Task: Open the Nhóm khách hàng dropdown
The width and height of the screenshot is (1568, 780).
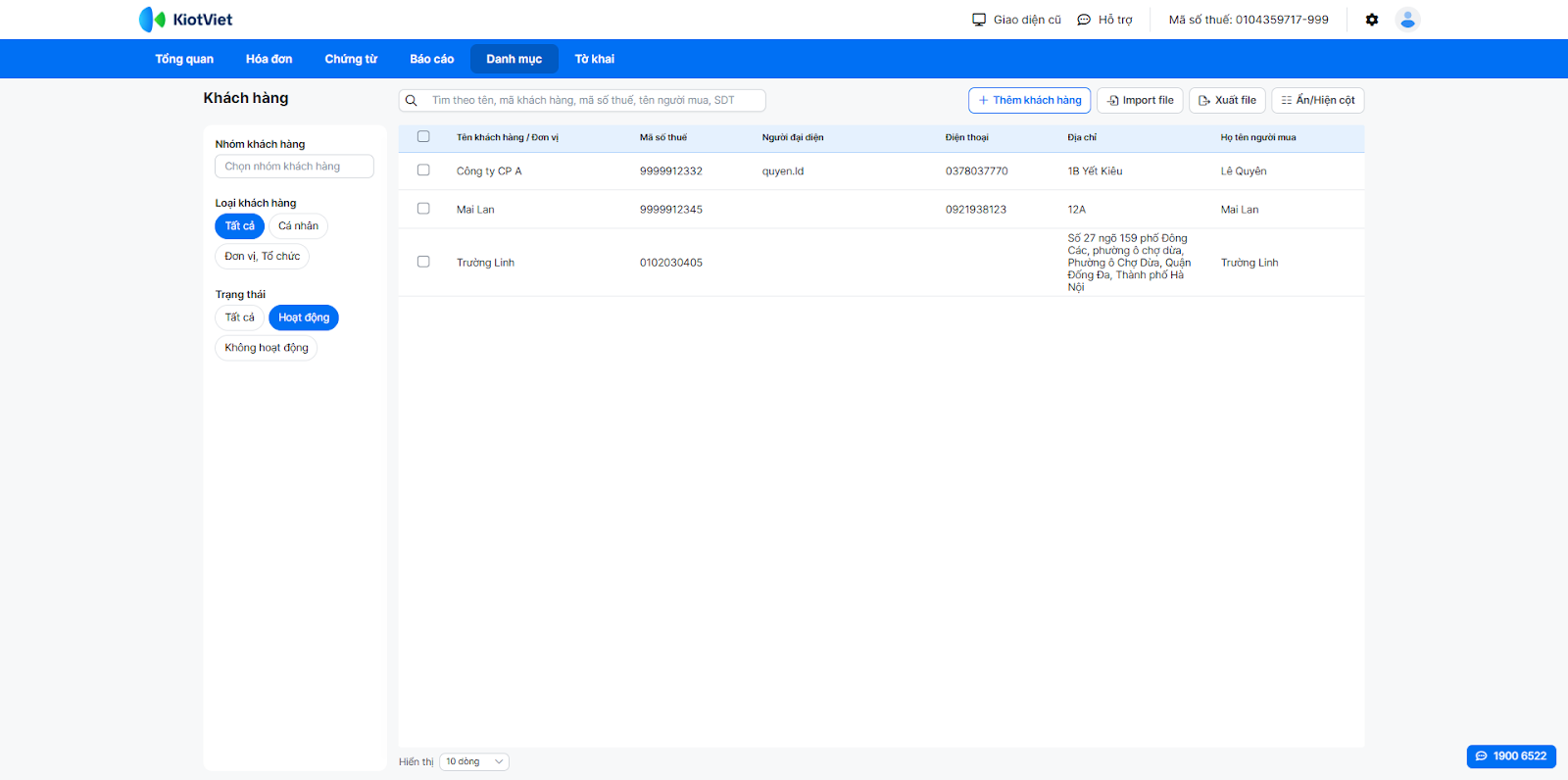Action: (294, 167)
